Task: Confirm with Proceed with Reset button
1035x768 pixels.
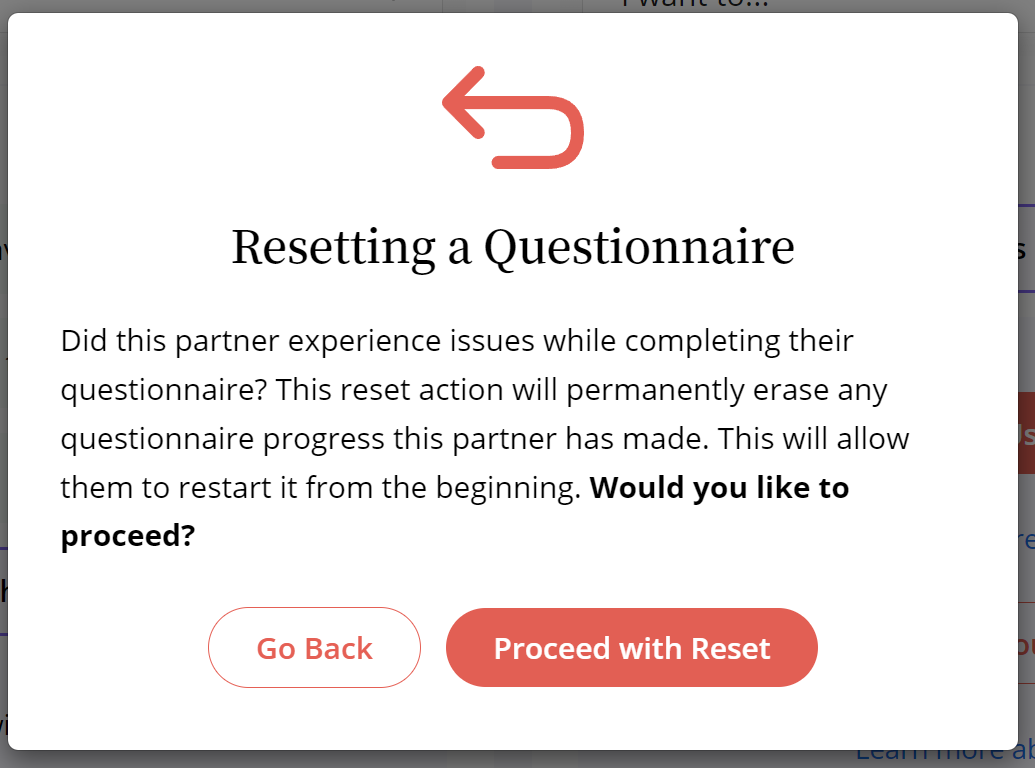Action: point(632,648)
